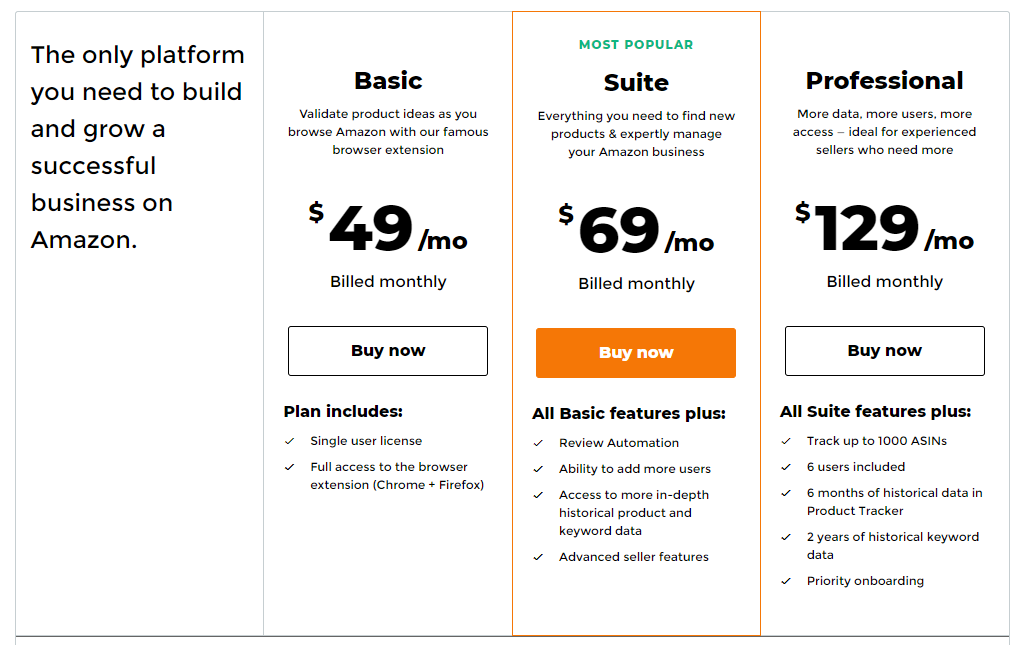Click the $49 /mo price
This screenshot has width=1021, height=645.
(x=388, y=229)
